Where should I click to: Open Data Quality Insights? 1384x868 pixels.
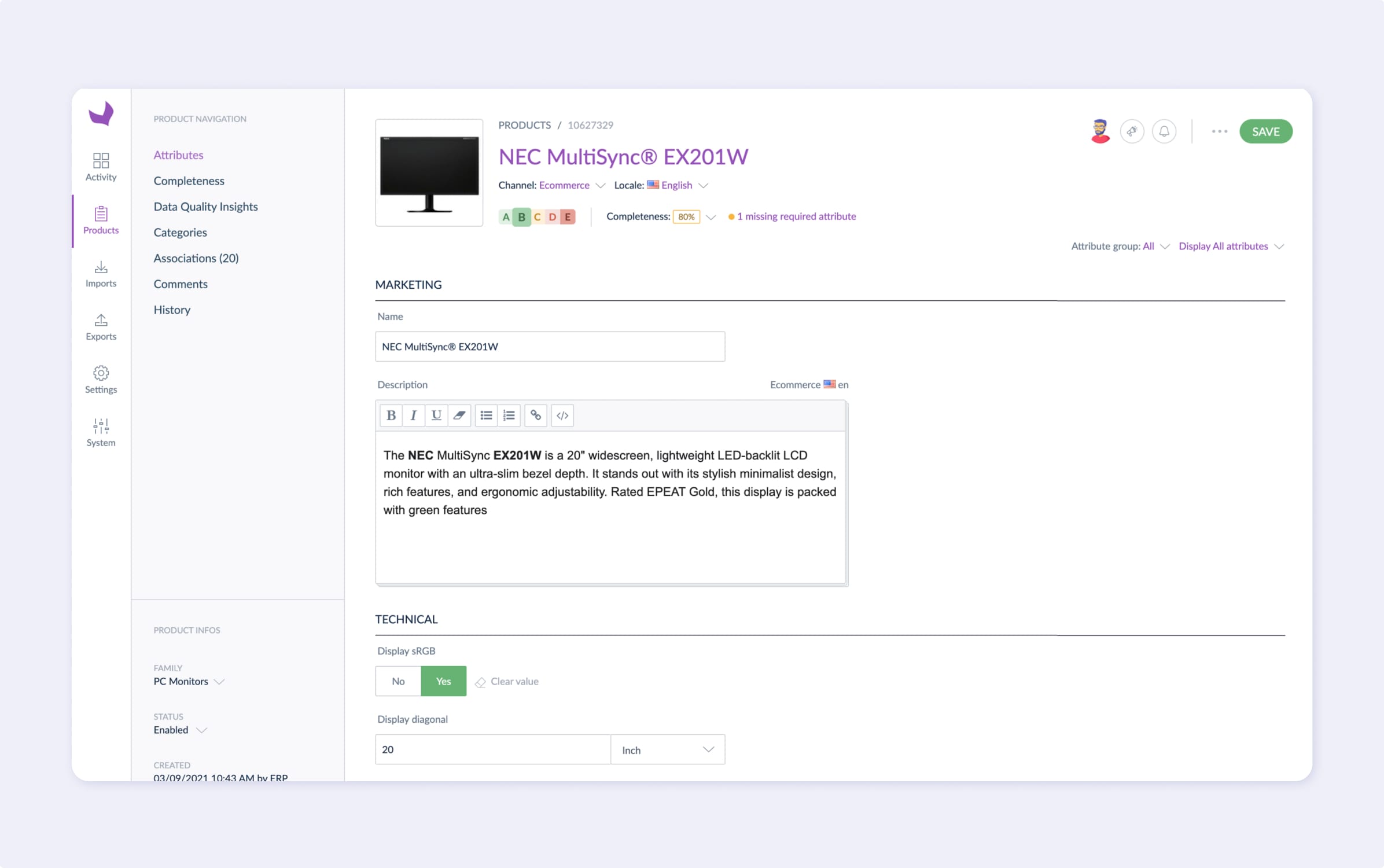(x=205, y=206)
